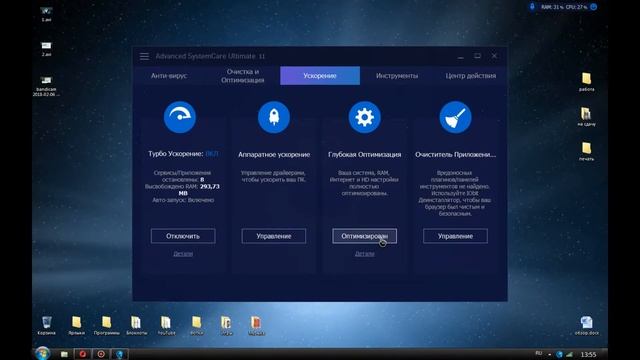Click the Advanced SystemCare taskbar icon
This screenshot has height=360, width=640.
[x=119, y=354]
